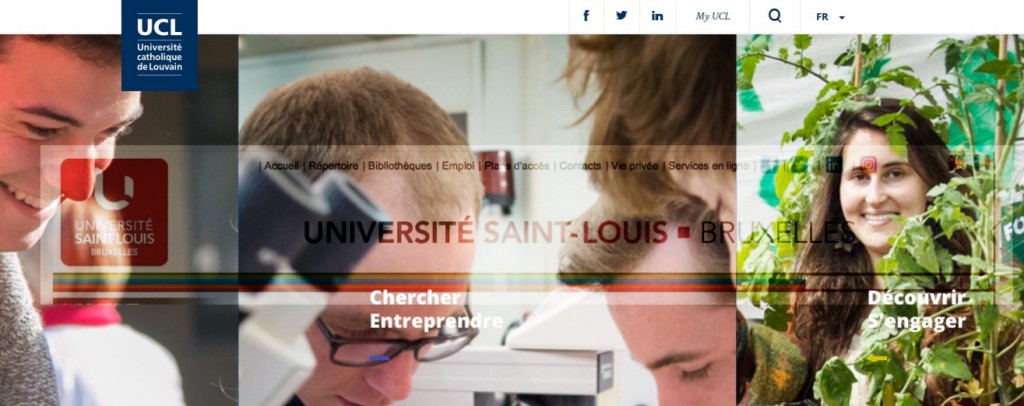Open the Découvrir S'engager panel

[916, 309]
